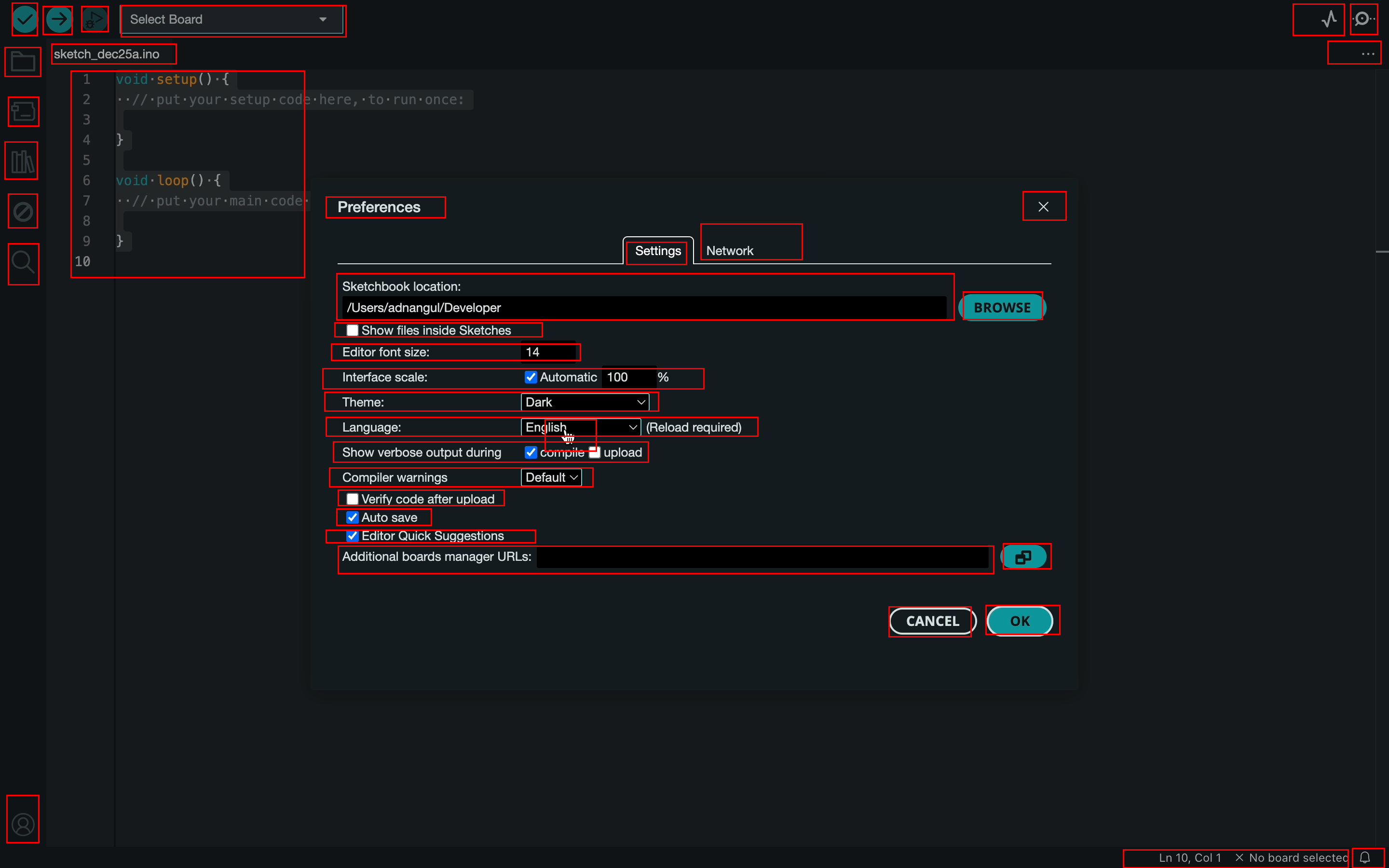The width and height of the screenshot is (1389, 868).
Task: Expand the Theme dropdown showing Dark
Action: (x=585, y=402)
